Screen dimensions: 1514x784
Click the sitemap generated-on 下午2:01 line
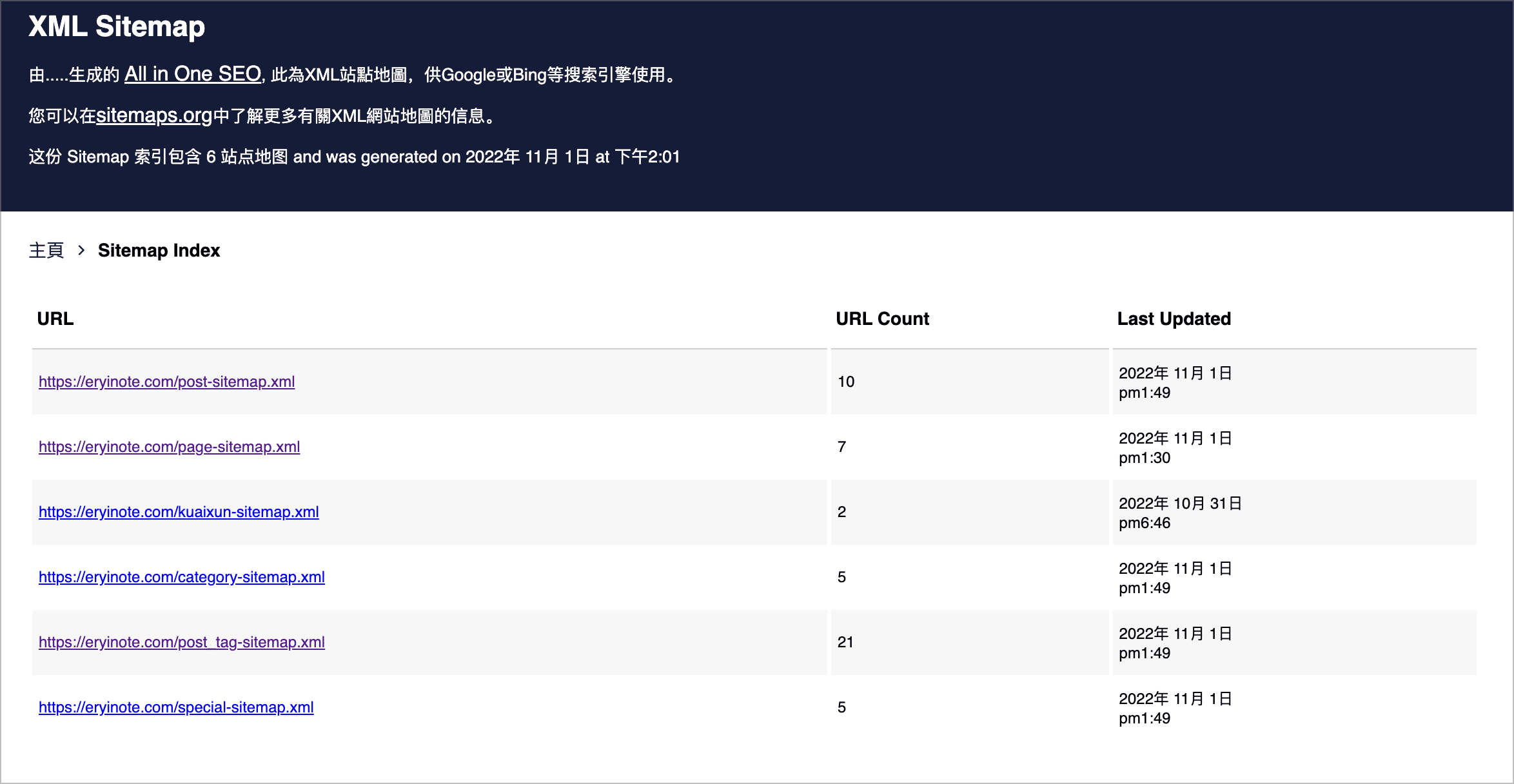(x=354, y=157)
